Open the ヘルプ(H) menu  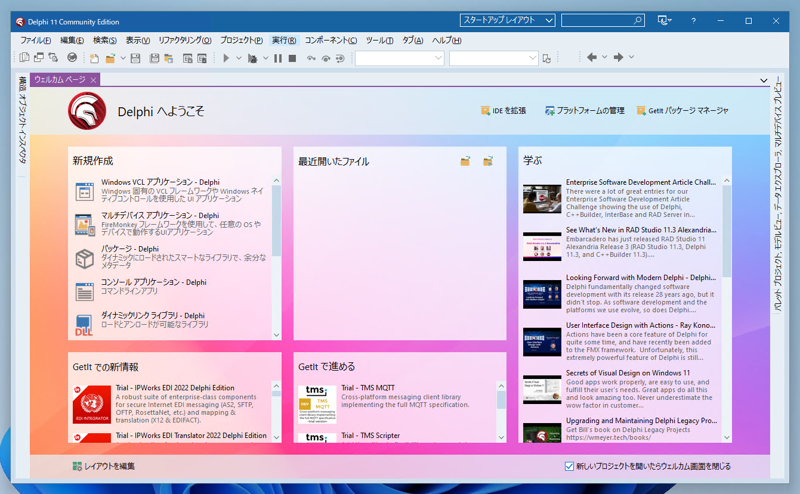point(447,40)
